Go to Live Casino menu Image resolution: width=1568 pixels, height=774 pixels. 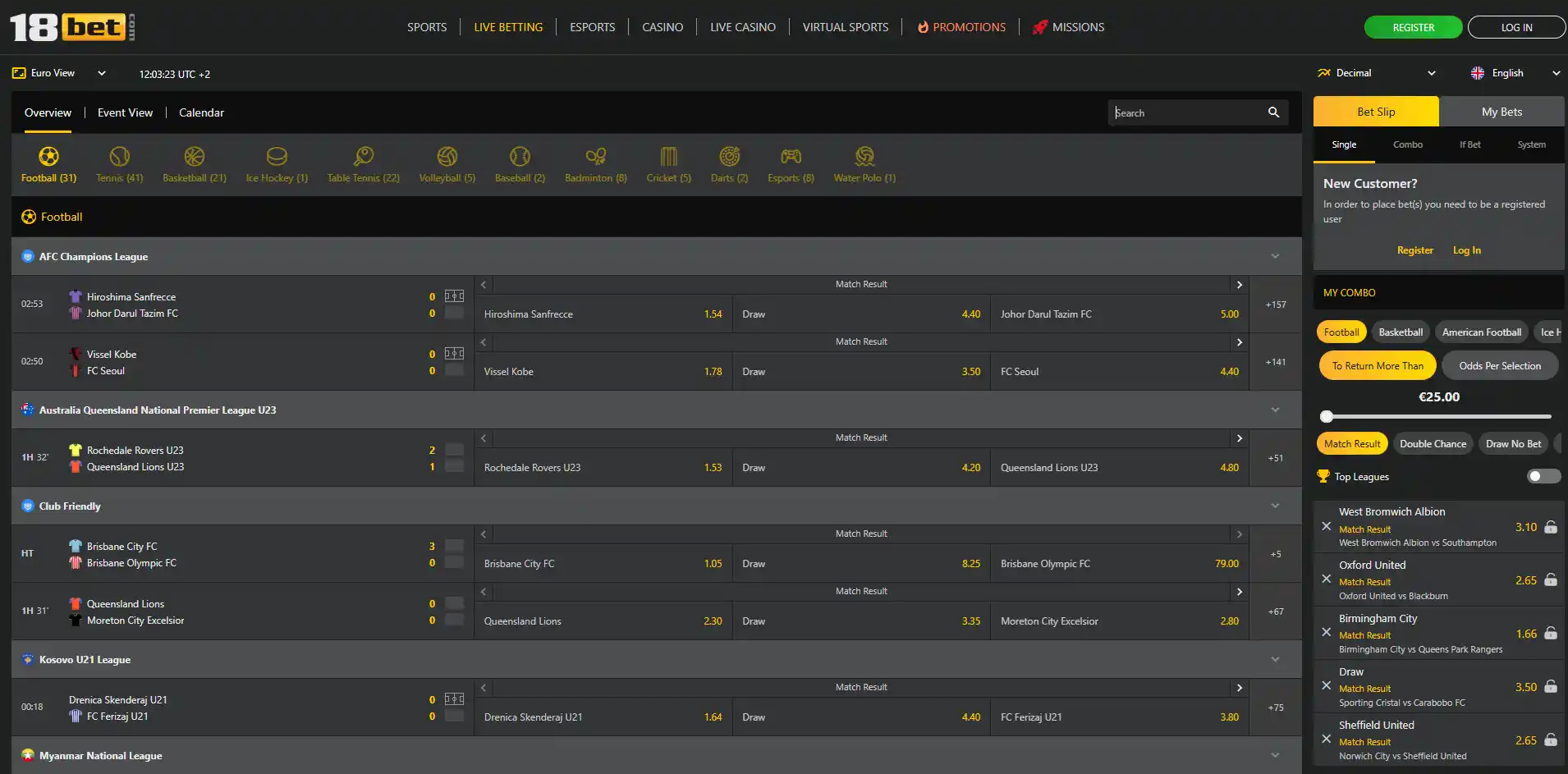click(743, 27)
